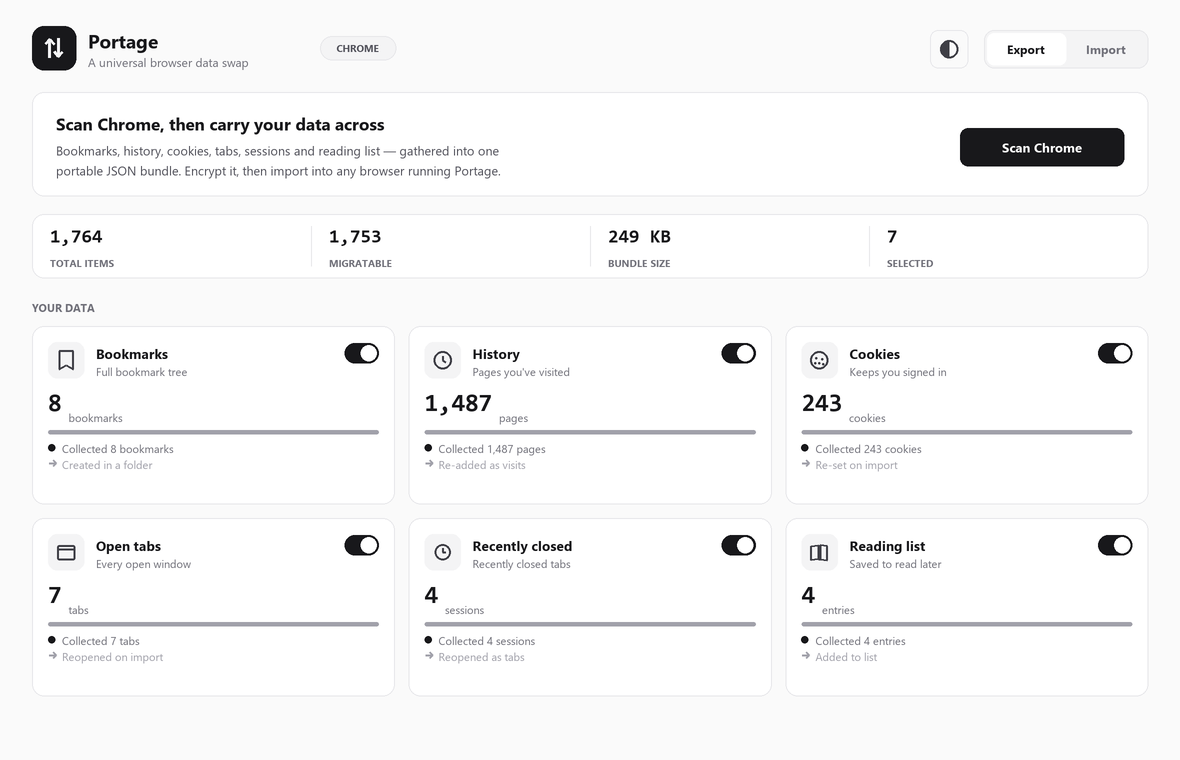Click the CHROME browser badge

coord(358,48)
